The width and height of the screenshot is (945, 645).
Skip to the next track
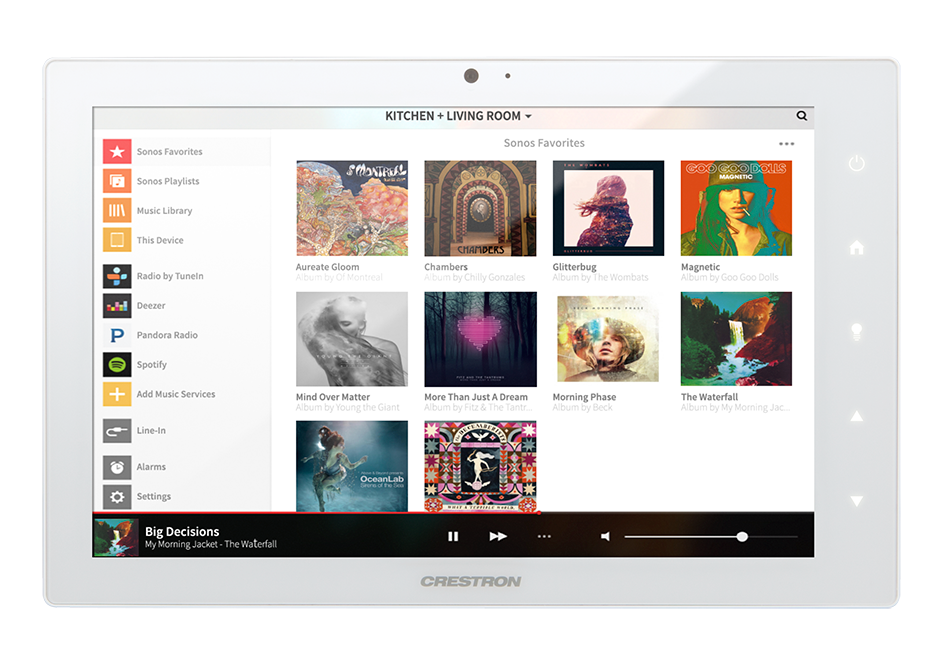(498, 536)
